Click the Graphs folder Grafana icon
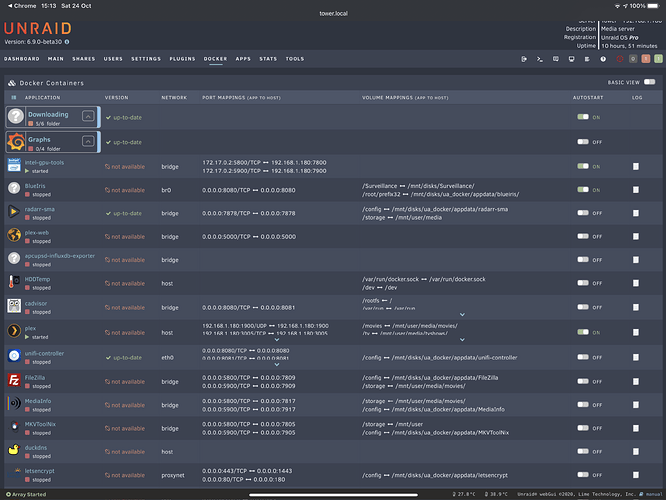666x500 pixels. [x=16, y=141]
